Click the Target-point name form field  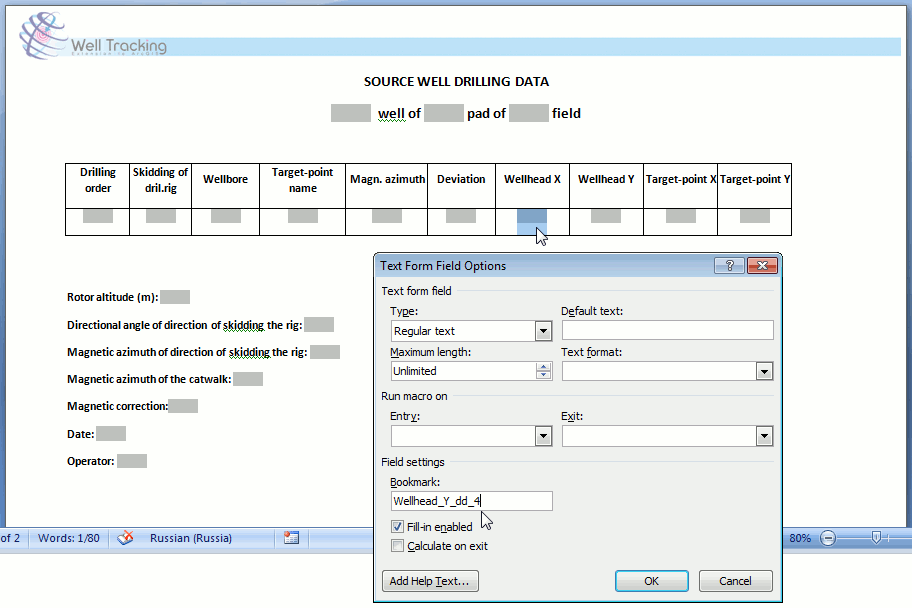click(x=302, y=216)
